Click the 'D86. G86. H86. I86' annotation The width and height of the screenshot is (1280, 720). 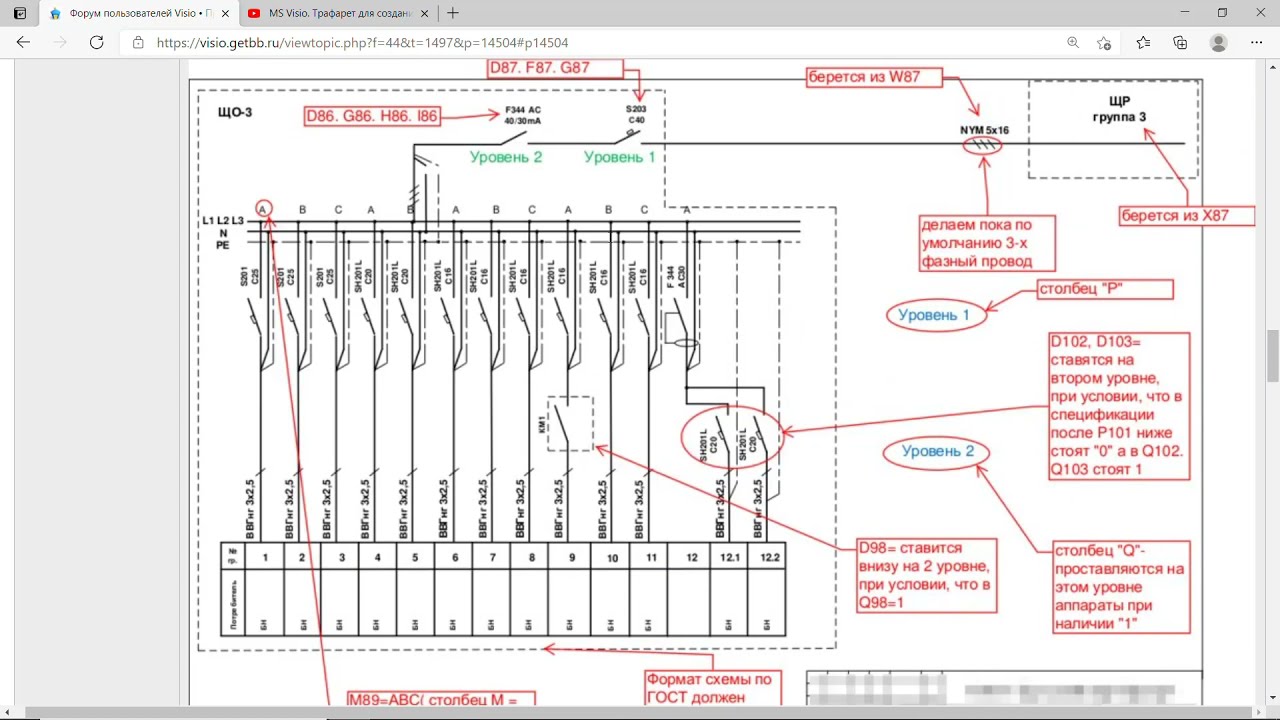374,117
